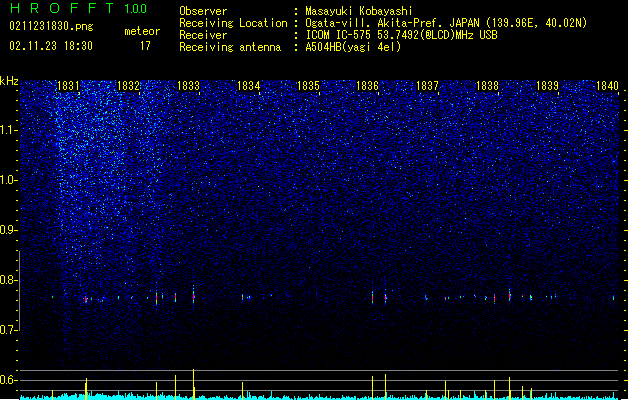Screen dimensions: 629x400
Task: Click the ICOM IC-575 receiver value
Action: [x=401, y=35]
